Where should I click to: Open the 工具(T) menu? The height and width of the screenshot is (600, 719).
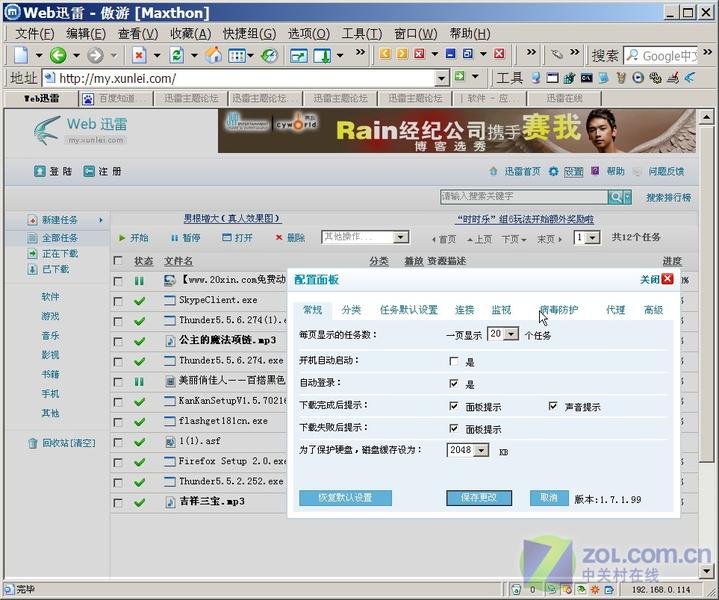coord(362,33)
